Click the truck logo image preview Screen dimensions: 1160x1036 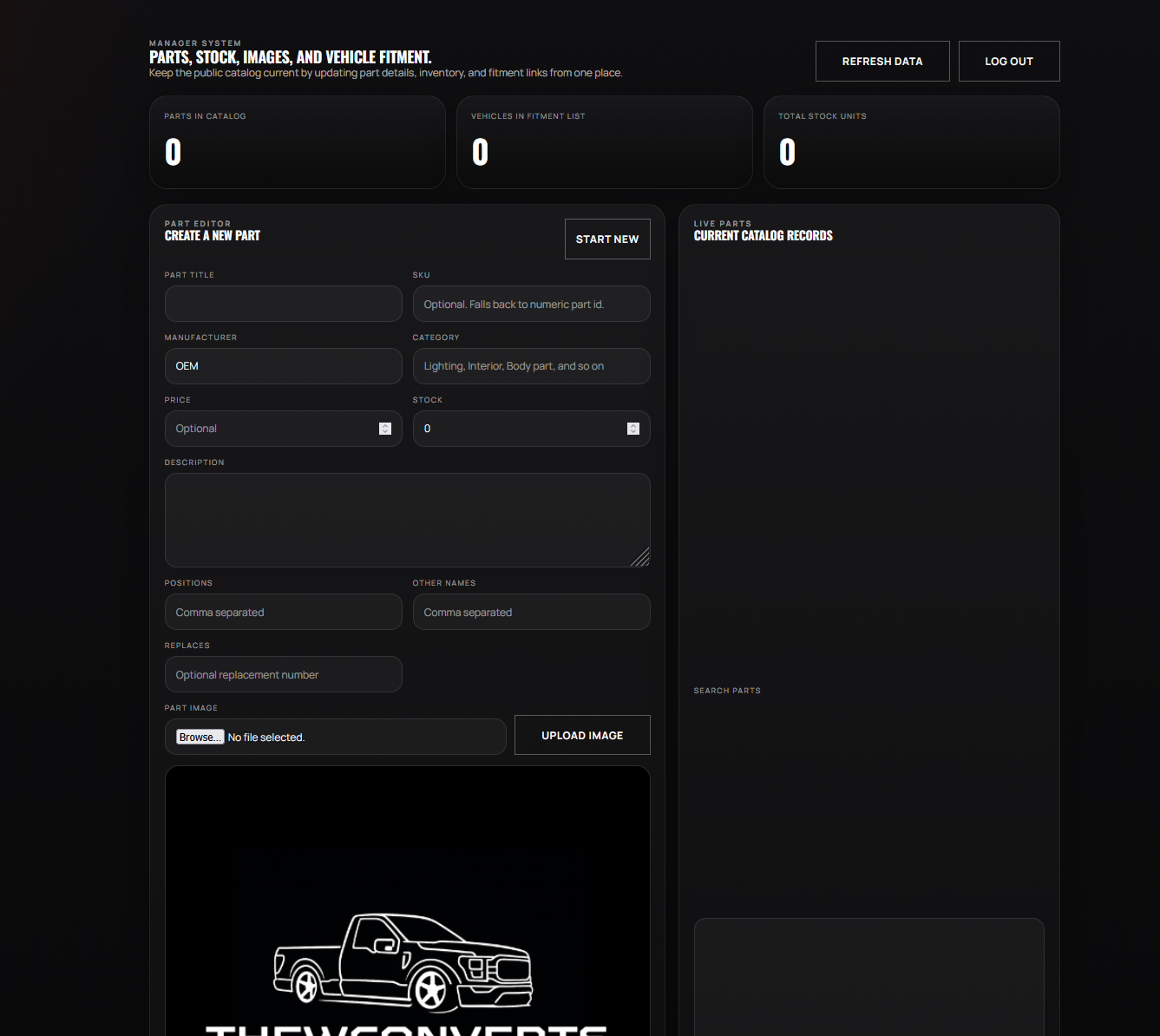[x=408, y=902]
